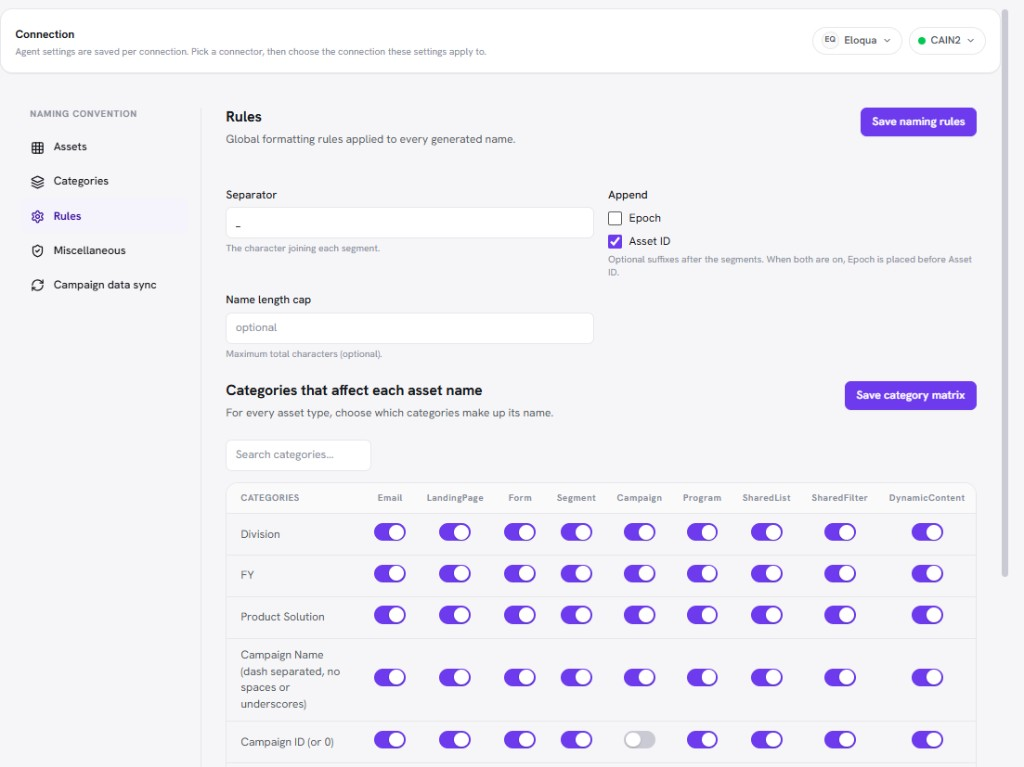1024x767 pixels.
Task: Enable Campaign ID for Campaign
Action: point(639,740)
